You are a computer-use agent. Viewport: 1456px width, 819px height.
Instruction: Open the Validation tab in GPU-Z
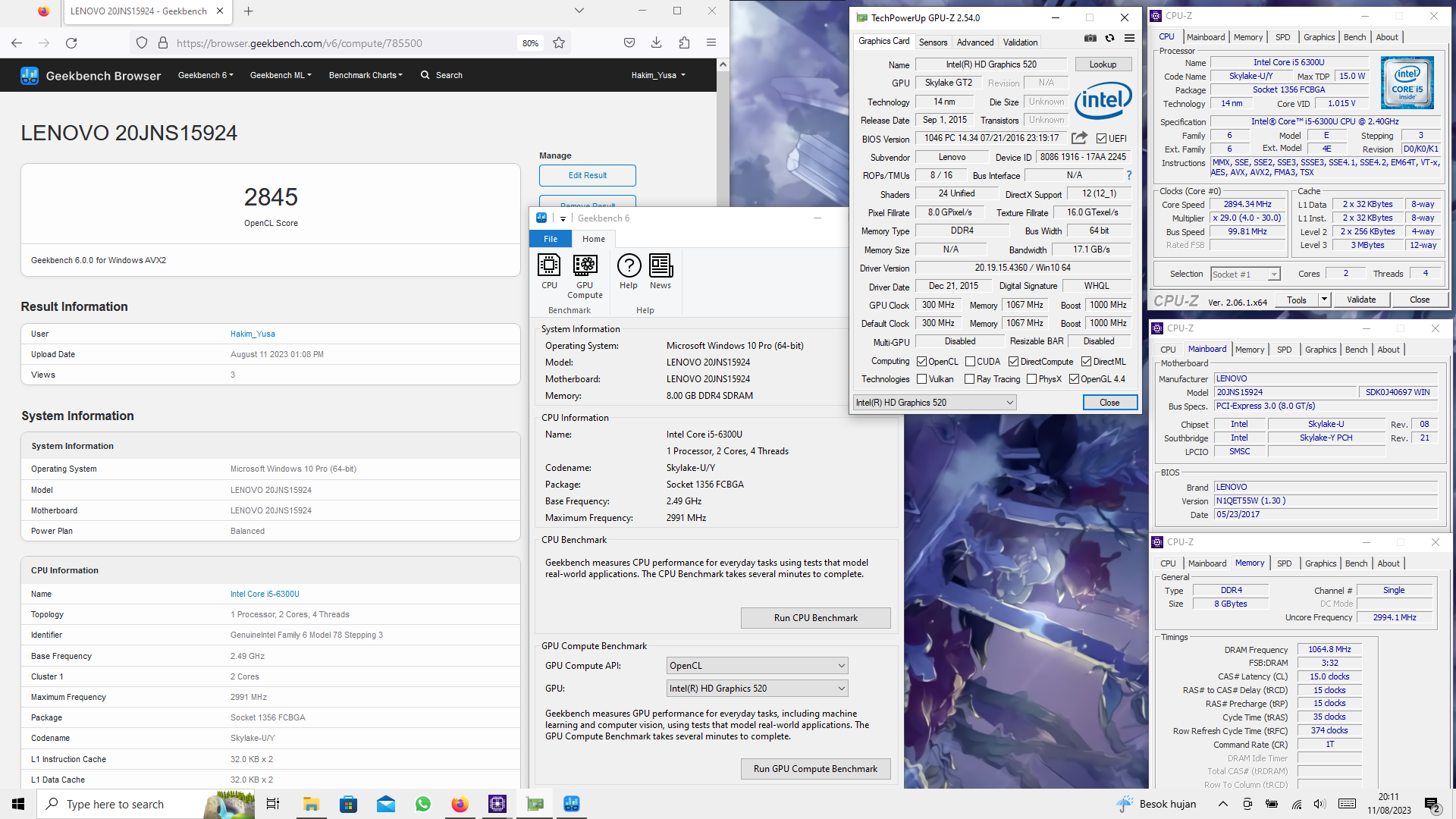[x=1020, y=42]
